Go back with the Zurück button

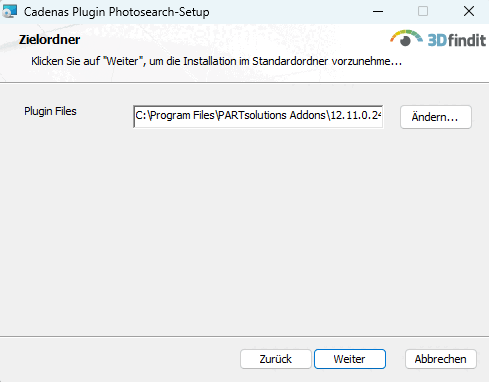click(x=276, y=359)
